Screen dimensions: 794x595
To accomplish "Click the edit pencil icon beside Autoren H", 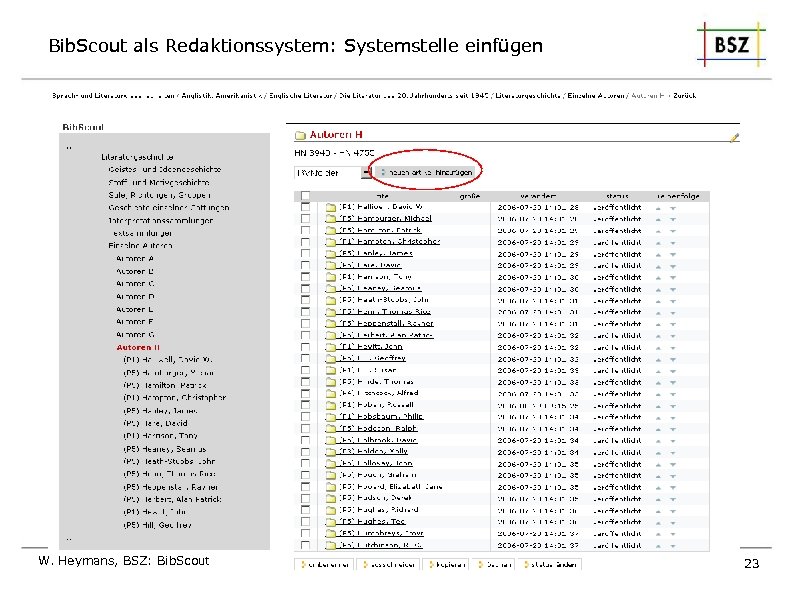I will point(735,137).
